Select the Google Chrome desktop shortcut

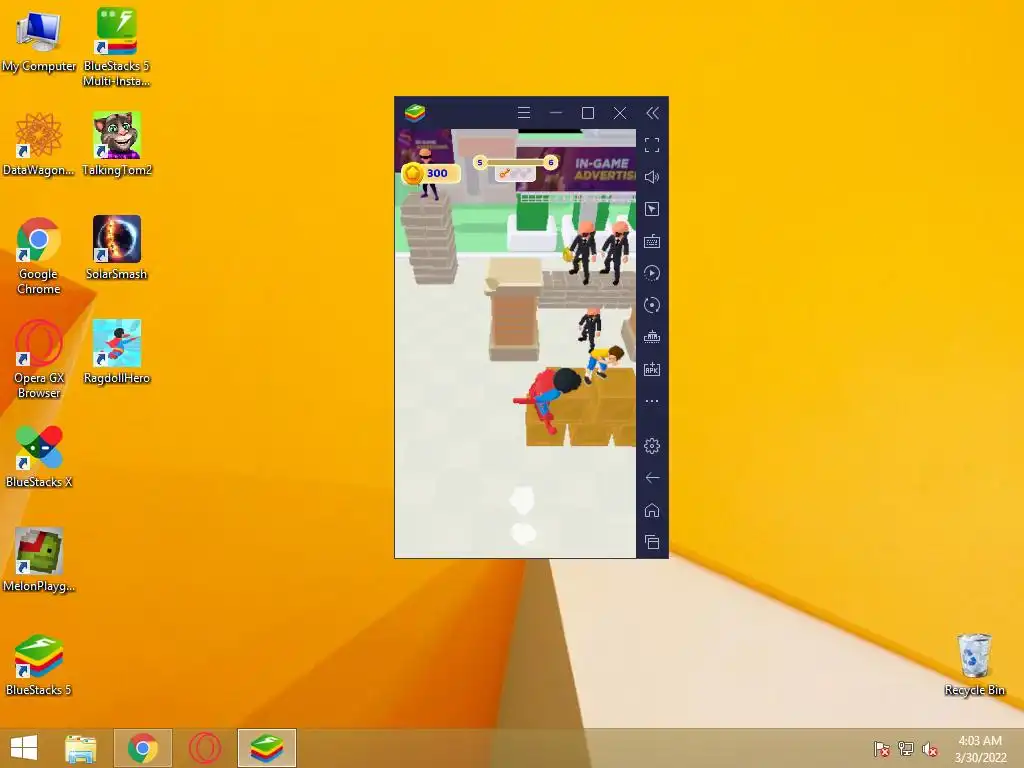tap(39, 255)
